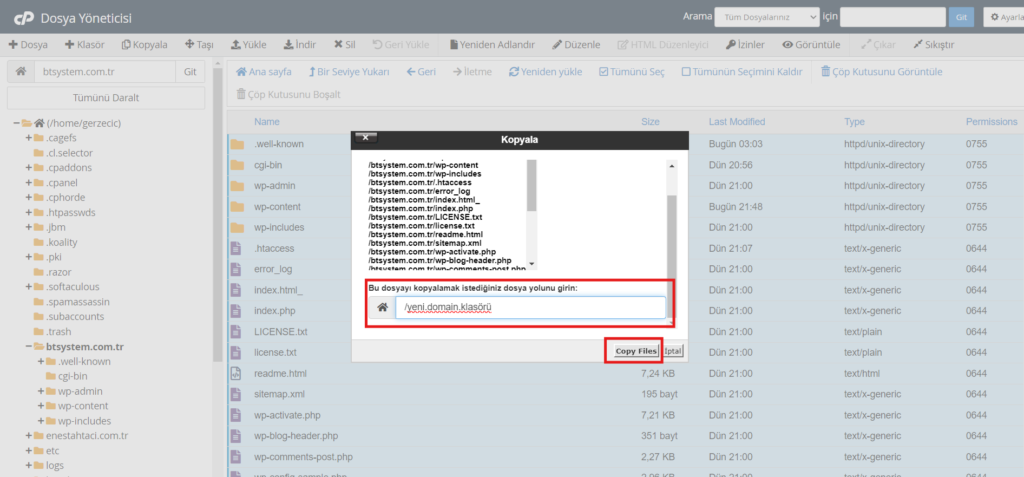Open Ayarlar settings button
The height and width of the screenshot is (477, 1024).
tap(1004, 17)
